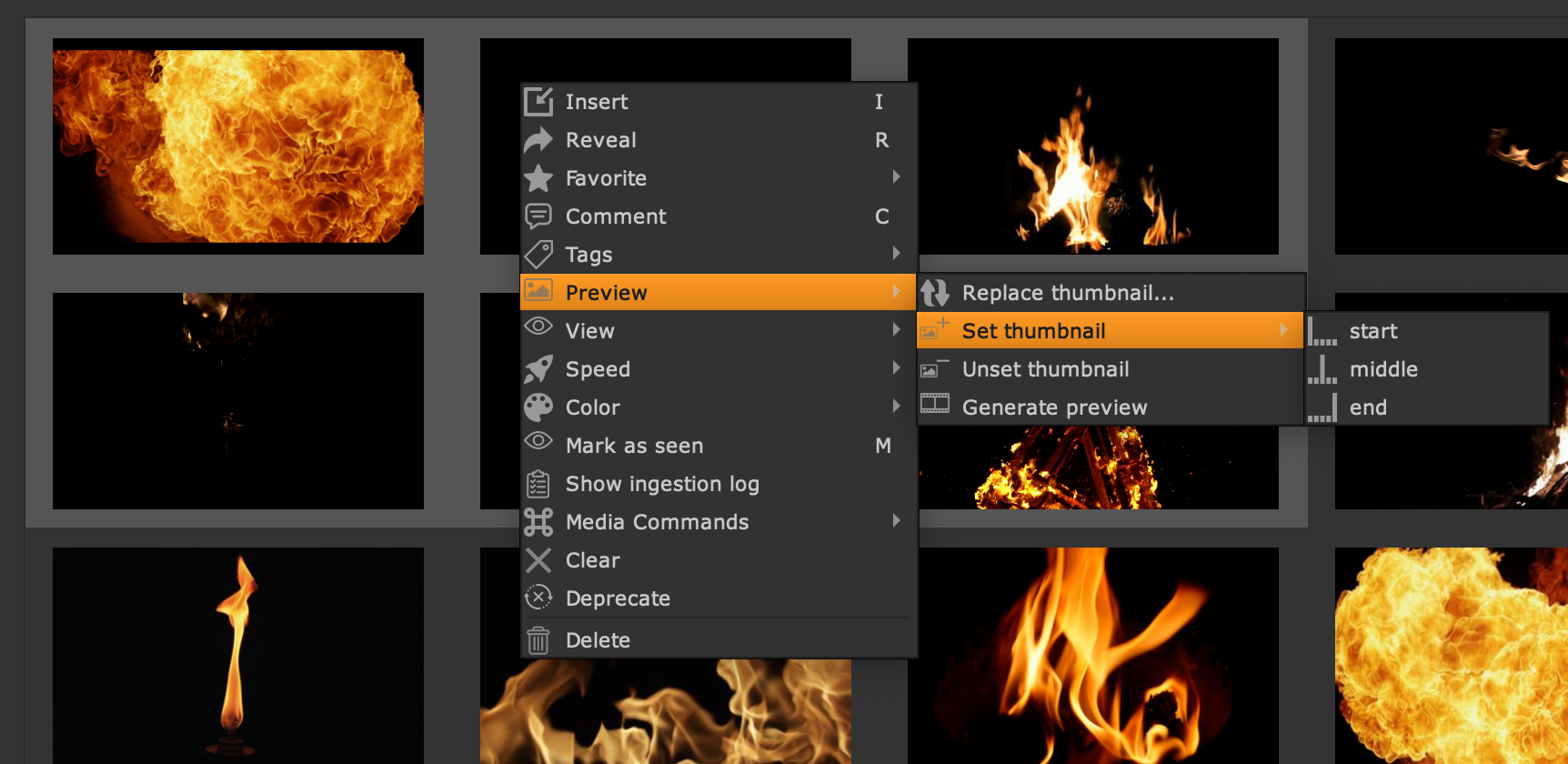Select Unset thumbnail option
Screen dimensions: 1568x764
click(1045, 369)
